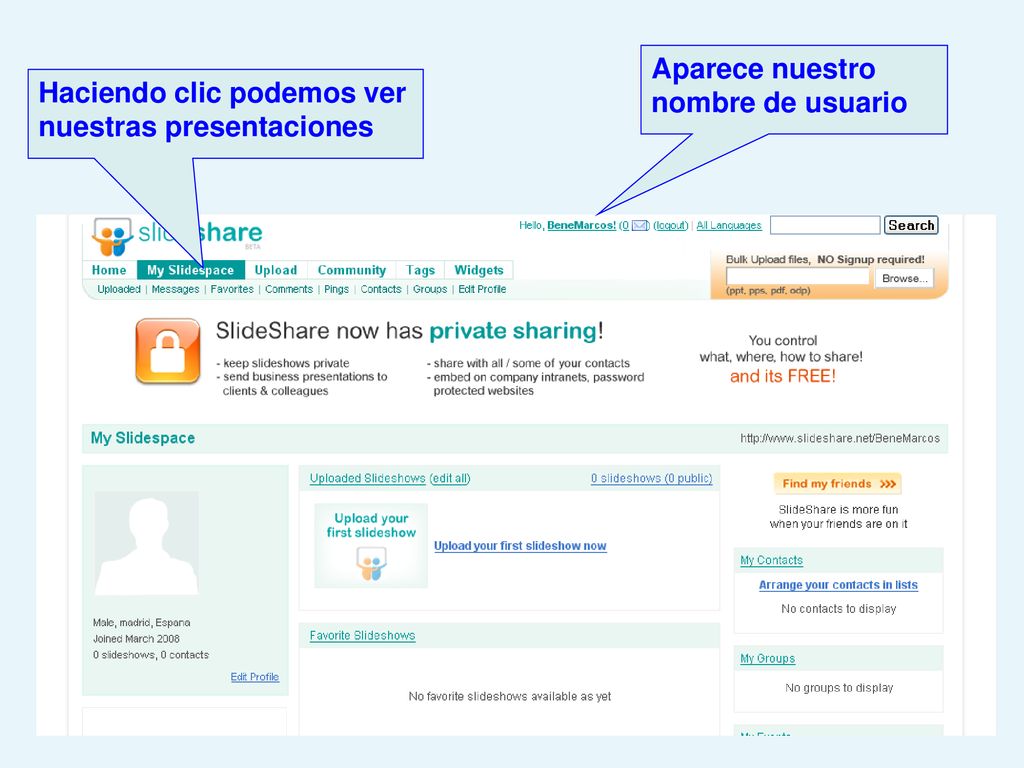Screen dimensions: 1024x768
Task: Click Edit Profile link under the avatar
Action: (x=255, y=677)
